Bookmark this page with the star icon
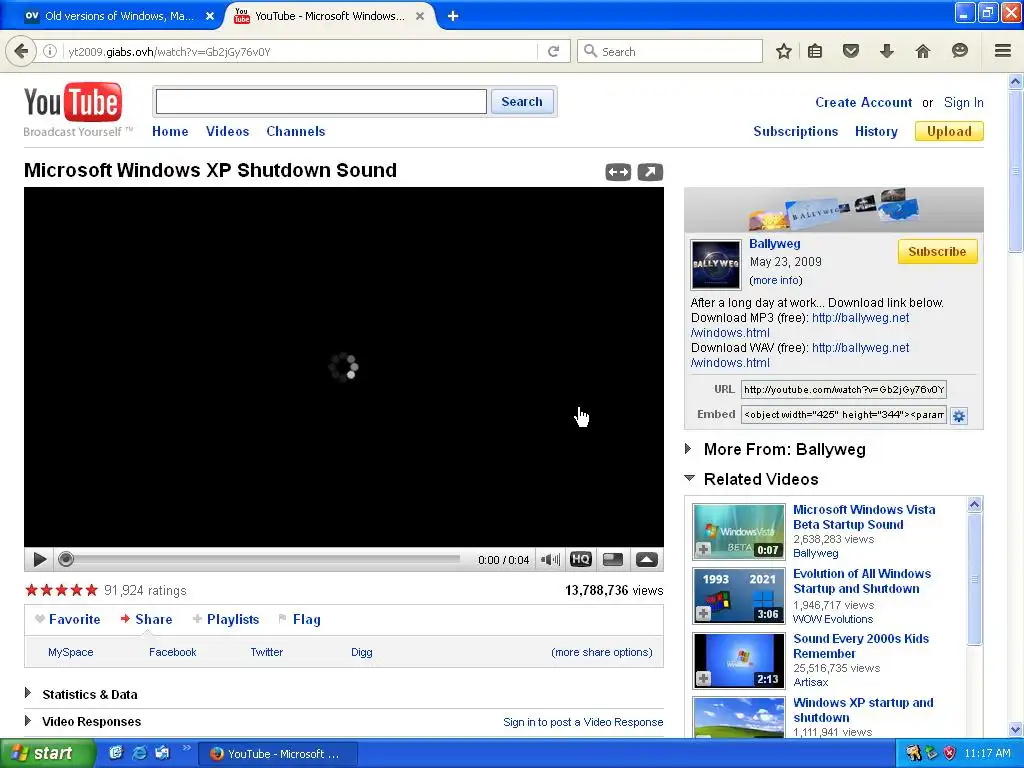This screenshot has height=768, width=1024. pos(784,51)
